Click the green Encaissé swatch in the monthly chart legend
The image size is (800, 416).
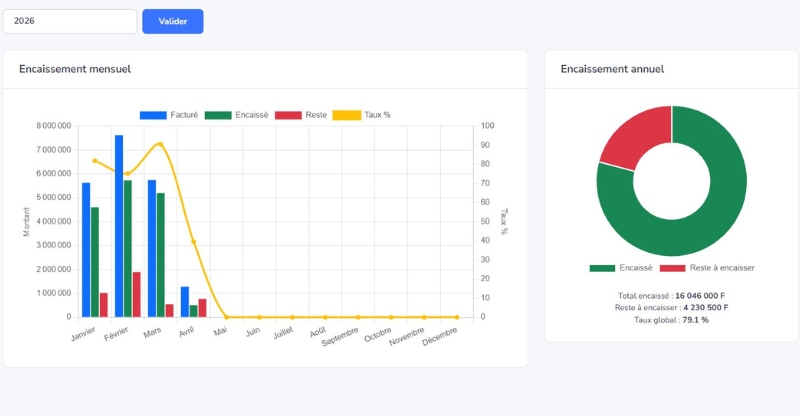(218, 115)
